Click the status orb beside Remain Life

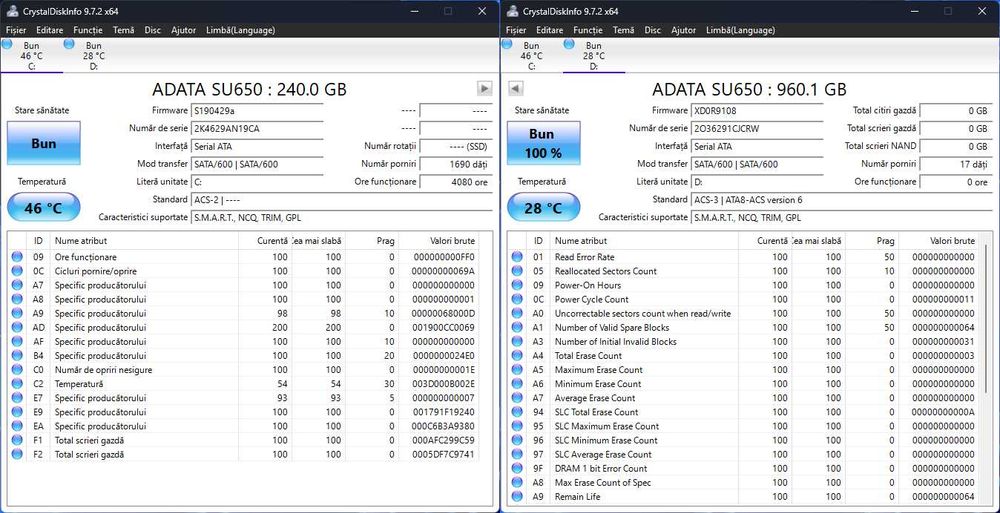pos(517,497)
